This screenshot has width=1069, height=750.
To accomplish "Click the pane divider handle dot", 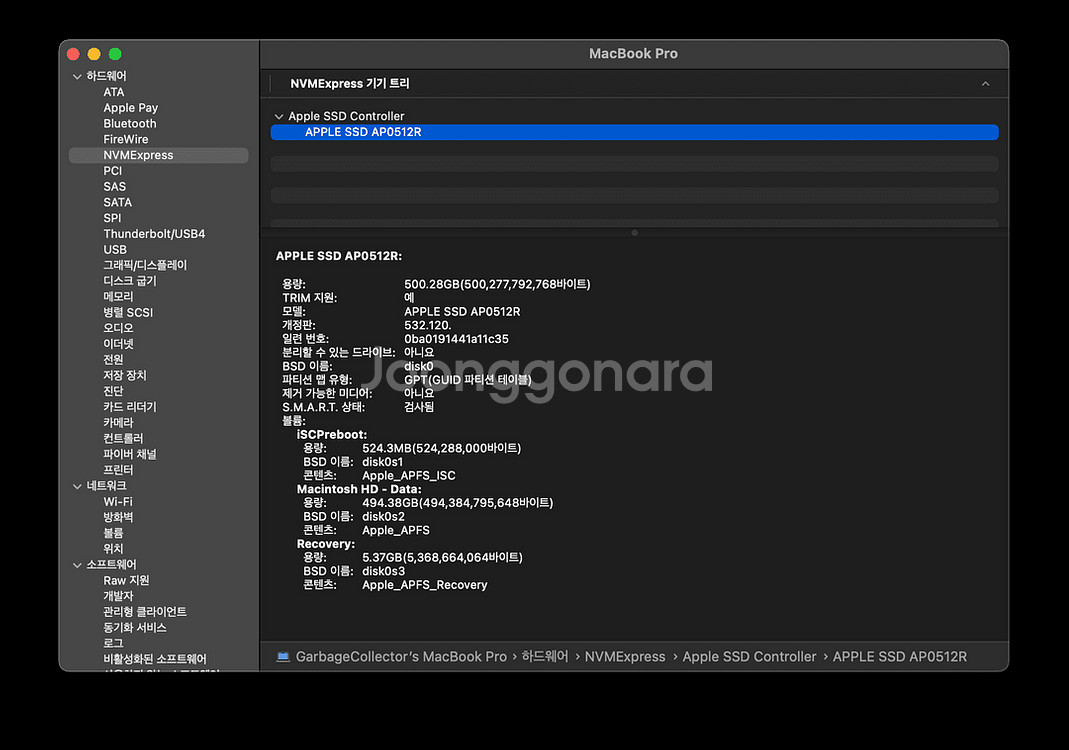I will point(634,232).
